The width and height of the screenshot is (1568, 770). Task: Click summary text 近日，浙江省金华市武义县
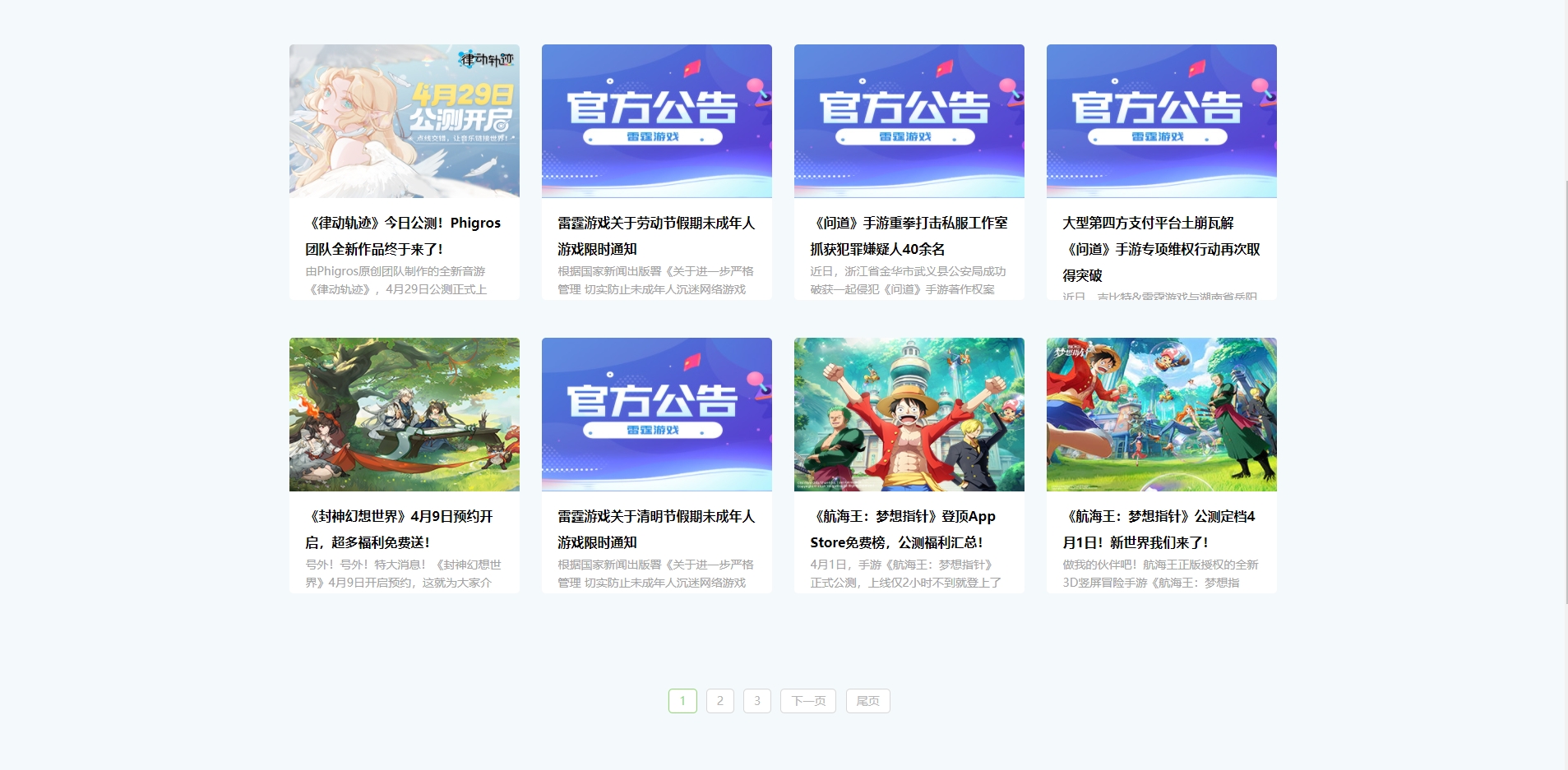pos(908,280)
